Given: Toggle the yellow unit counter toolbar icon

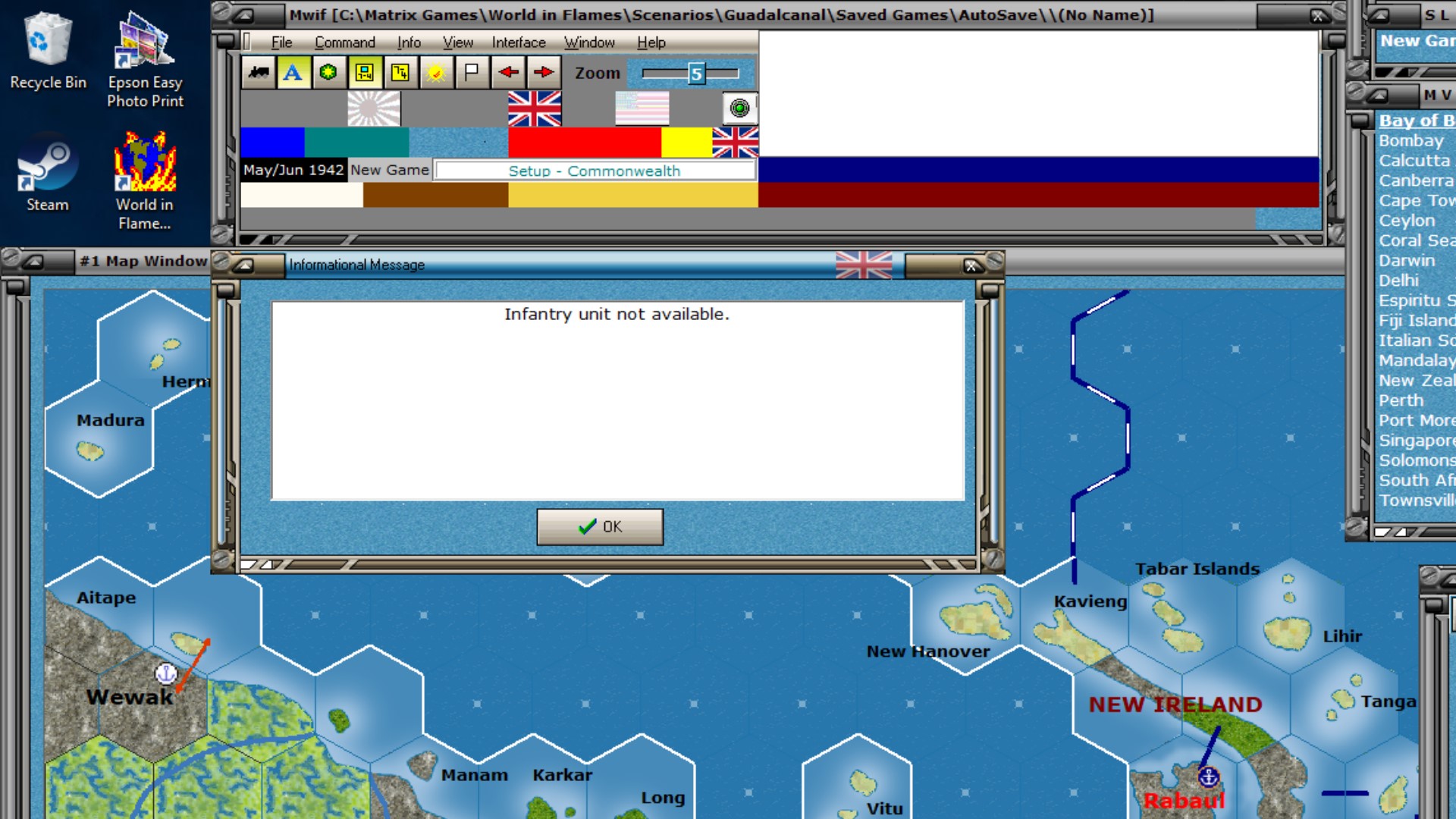Looking at the screenshot, I should click(364, 73).
